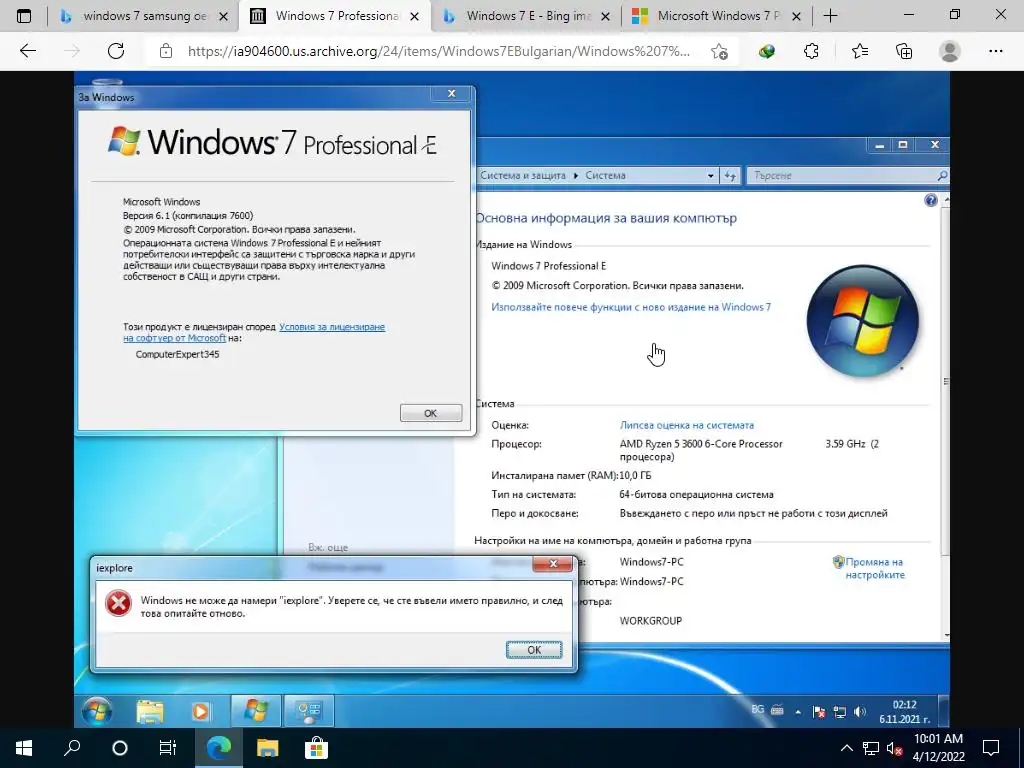Select the Control Panel taskbar button
This screenshot has height=768, width=1024.
tap(308, 711)
